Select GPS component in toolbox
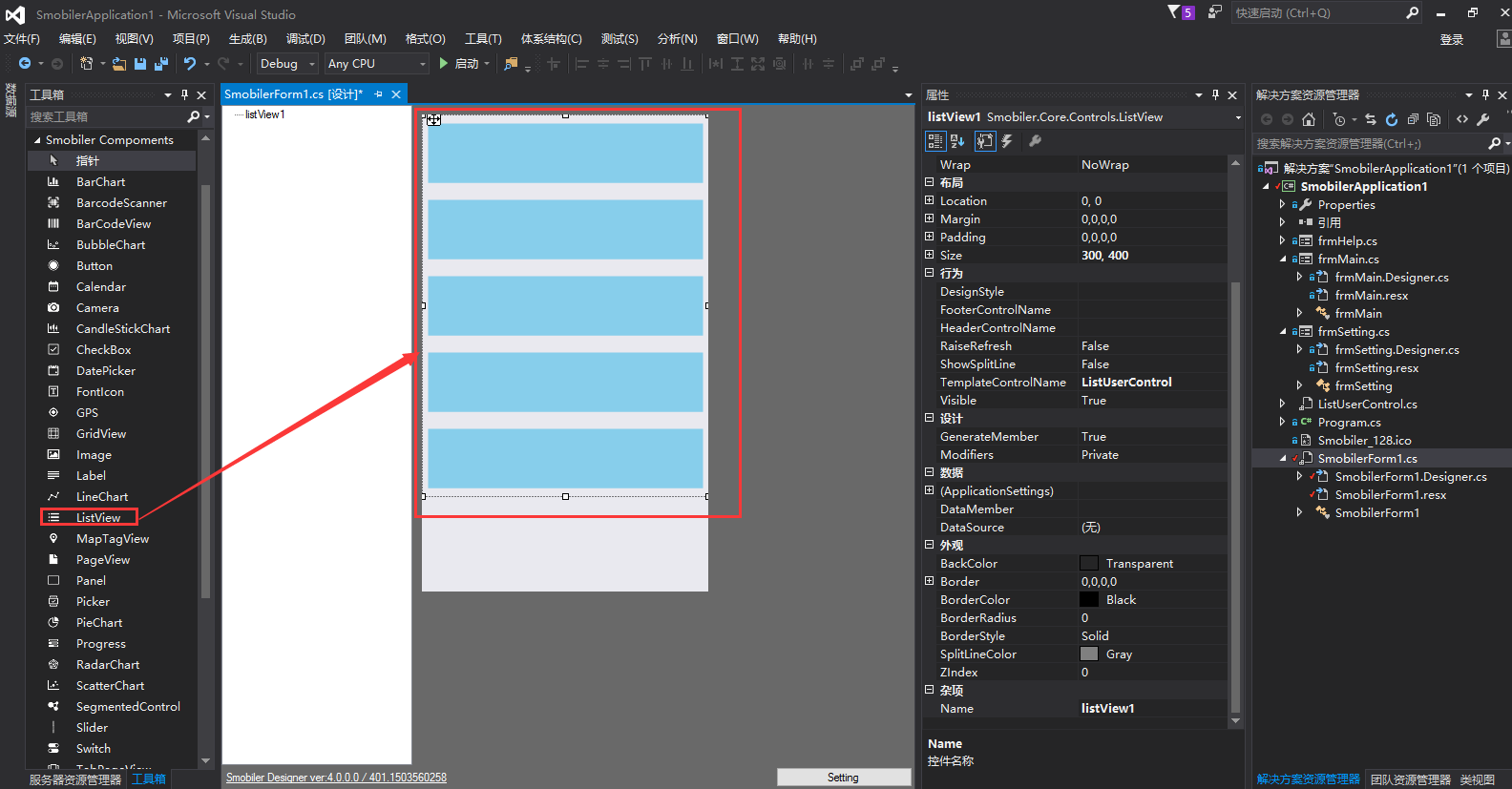The image size is (1512, 789). (x=87, y=412)
